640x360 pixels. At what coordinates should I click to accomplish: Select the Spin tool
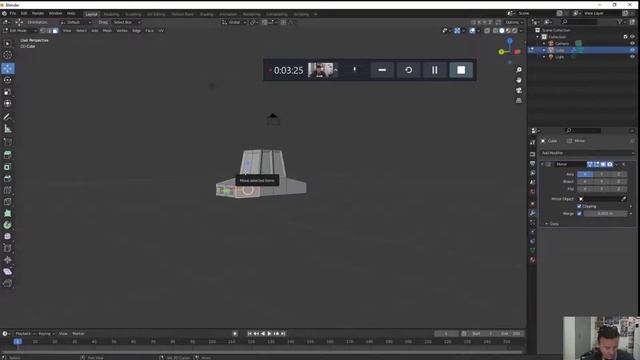coord(7,225)
